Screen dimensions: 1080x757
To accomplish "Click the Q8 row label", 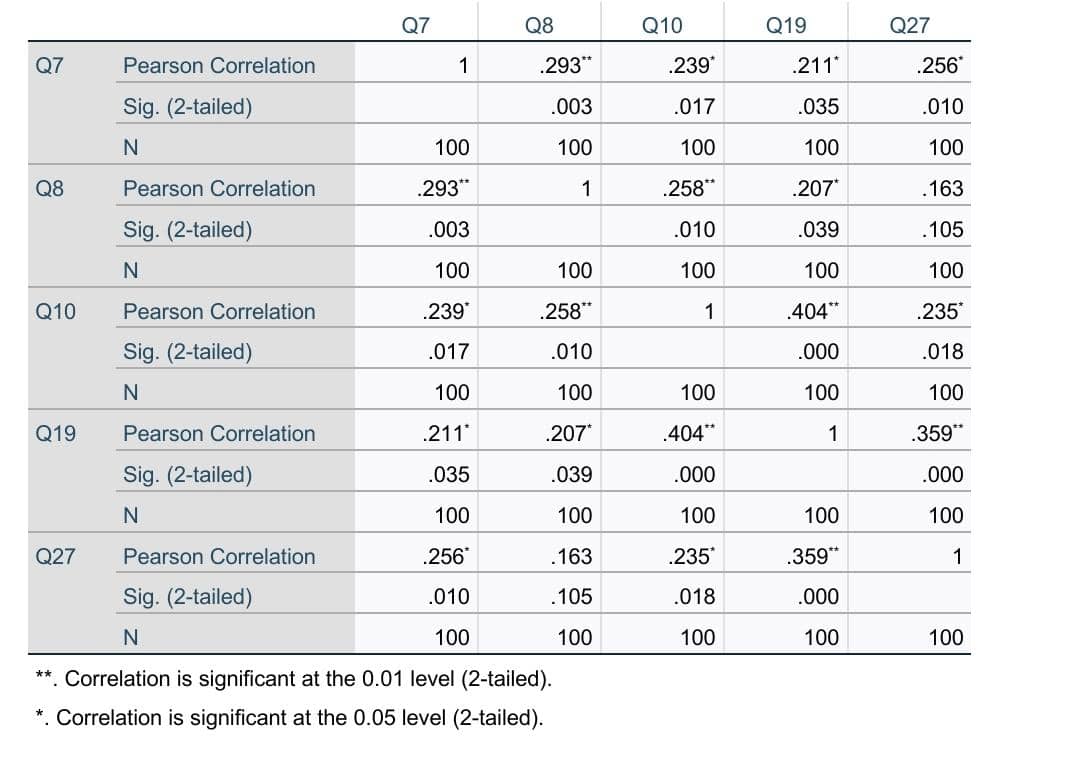I will pyautogui.click(x=50, y=189).
